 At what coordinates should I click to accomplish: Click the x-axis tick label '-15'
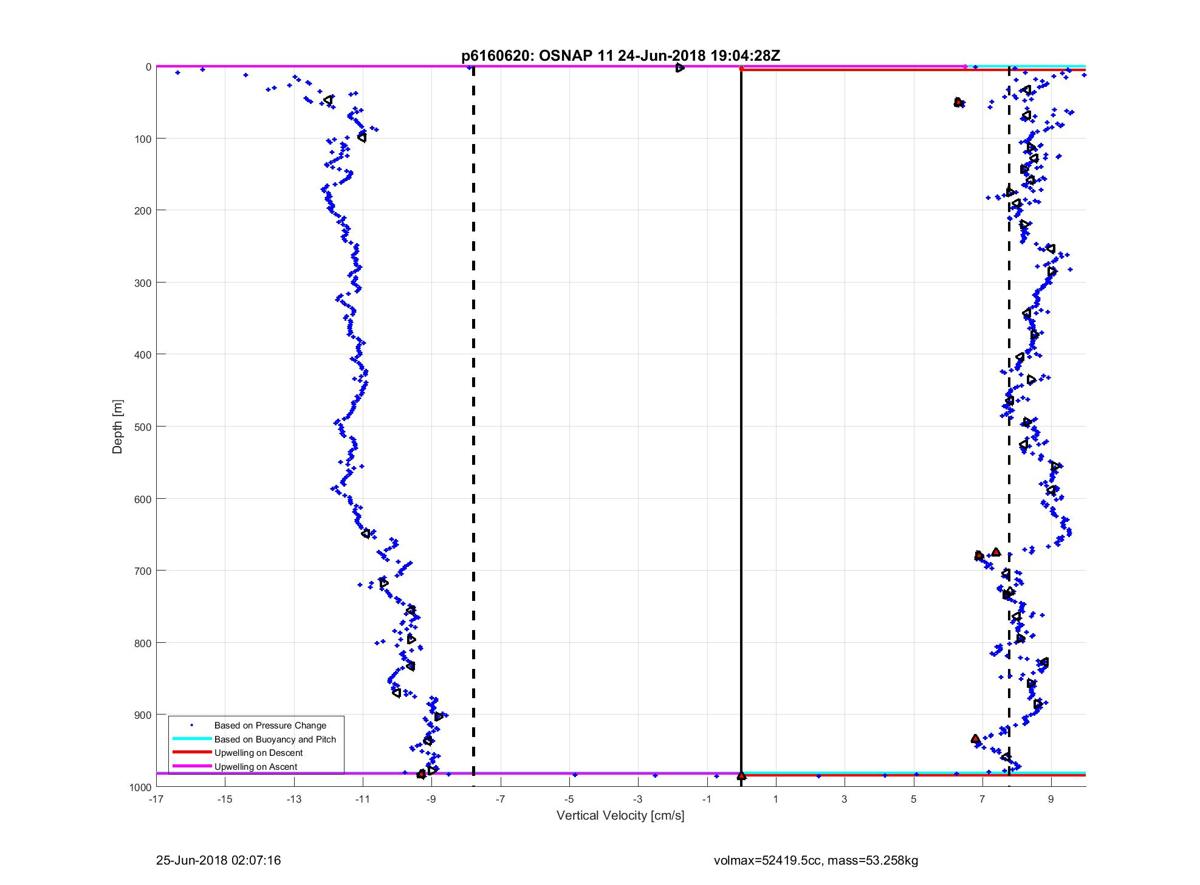(225, 800)
